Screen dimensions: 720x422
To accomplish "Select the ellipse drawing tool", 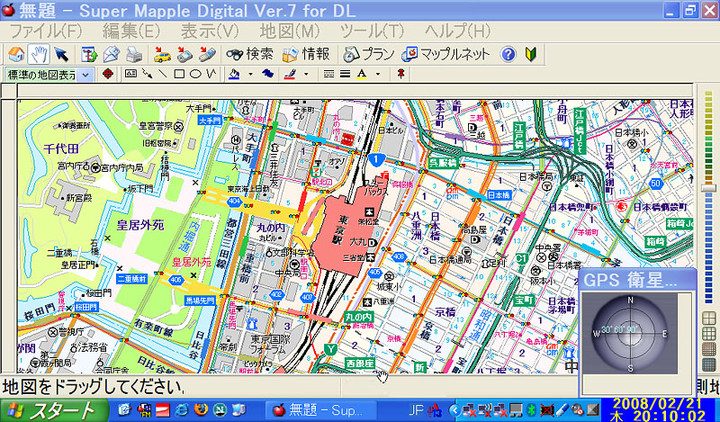I will (195, 73).
